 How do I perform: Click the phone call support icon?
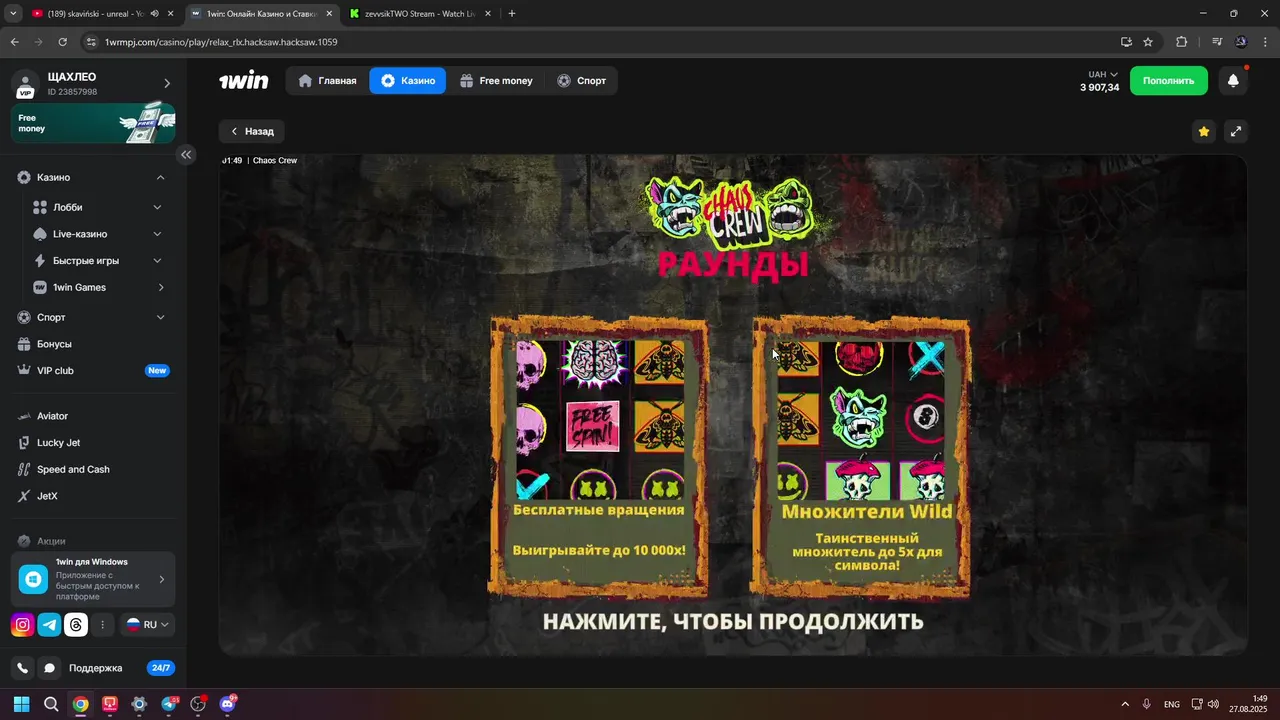(x=23, y=668)
